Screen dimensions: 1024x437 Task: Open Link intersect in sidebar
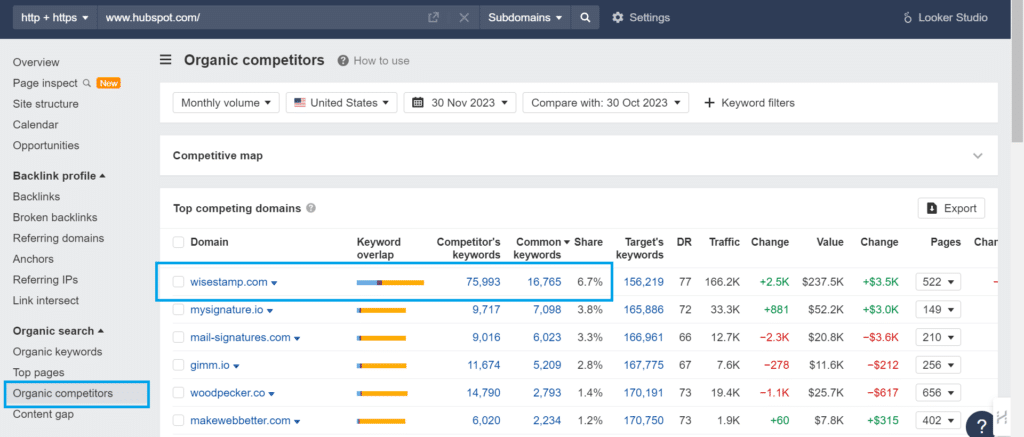click(46, 301)
